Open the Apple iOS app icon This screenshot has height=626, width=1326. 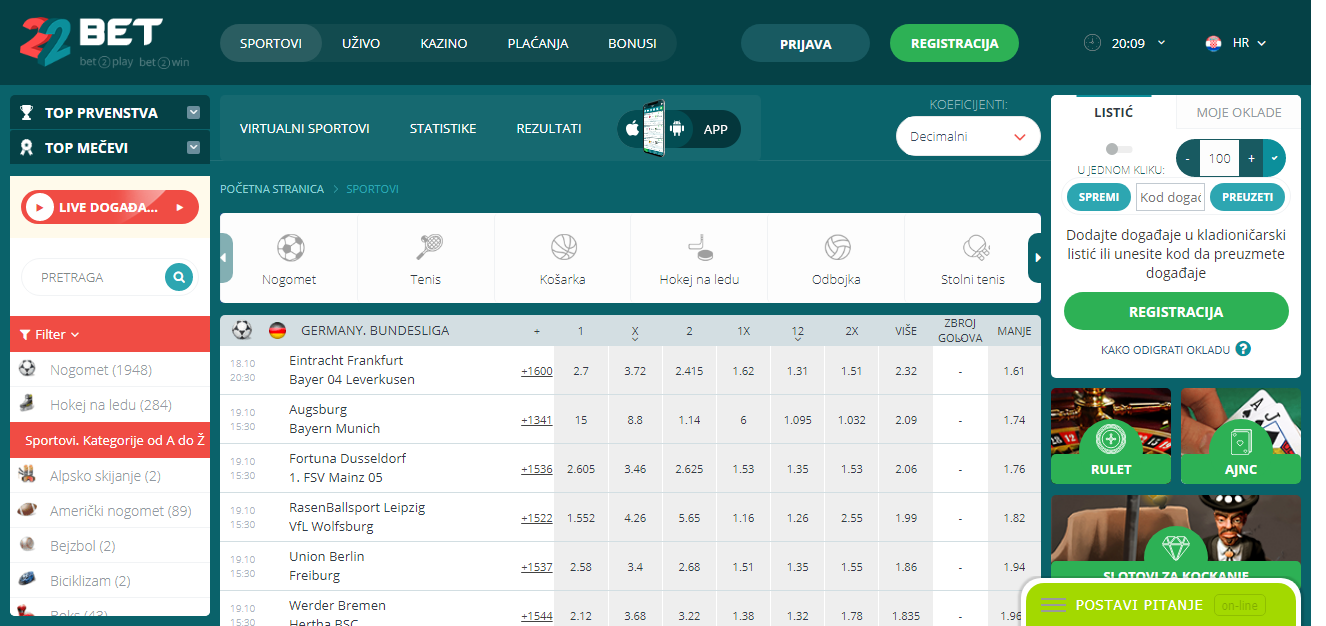(x=632, y=129)
